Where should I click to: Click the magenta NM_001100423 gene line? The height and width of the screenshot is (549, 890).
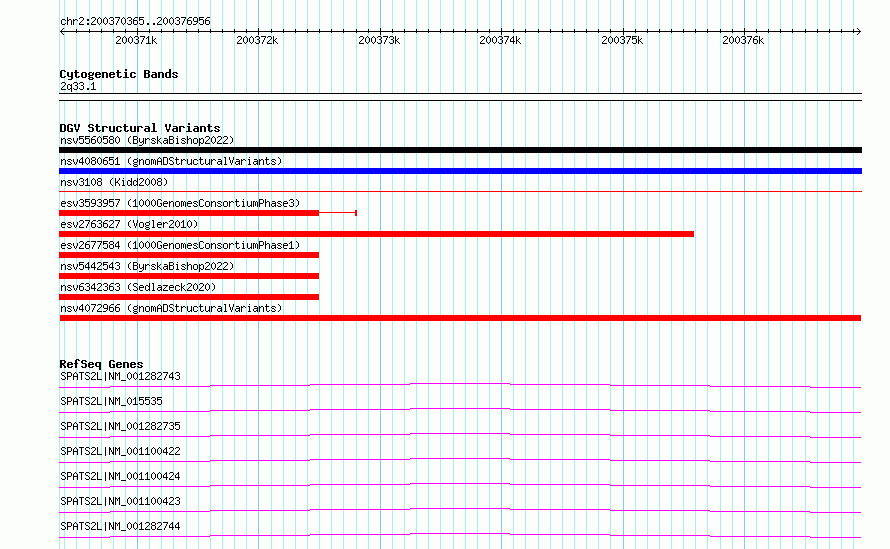click(x=460, y=510)
